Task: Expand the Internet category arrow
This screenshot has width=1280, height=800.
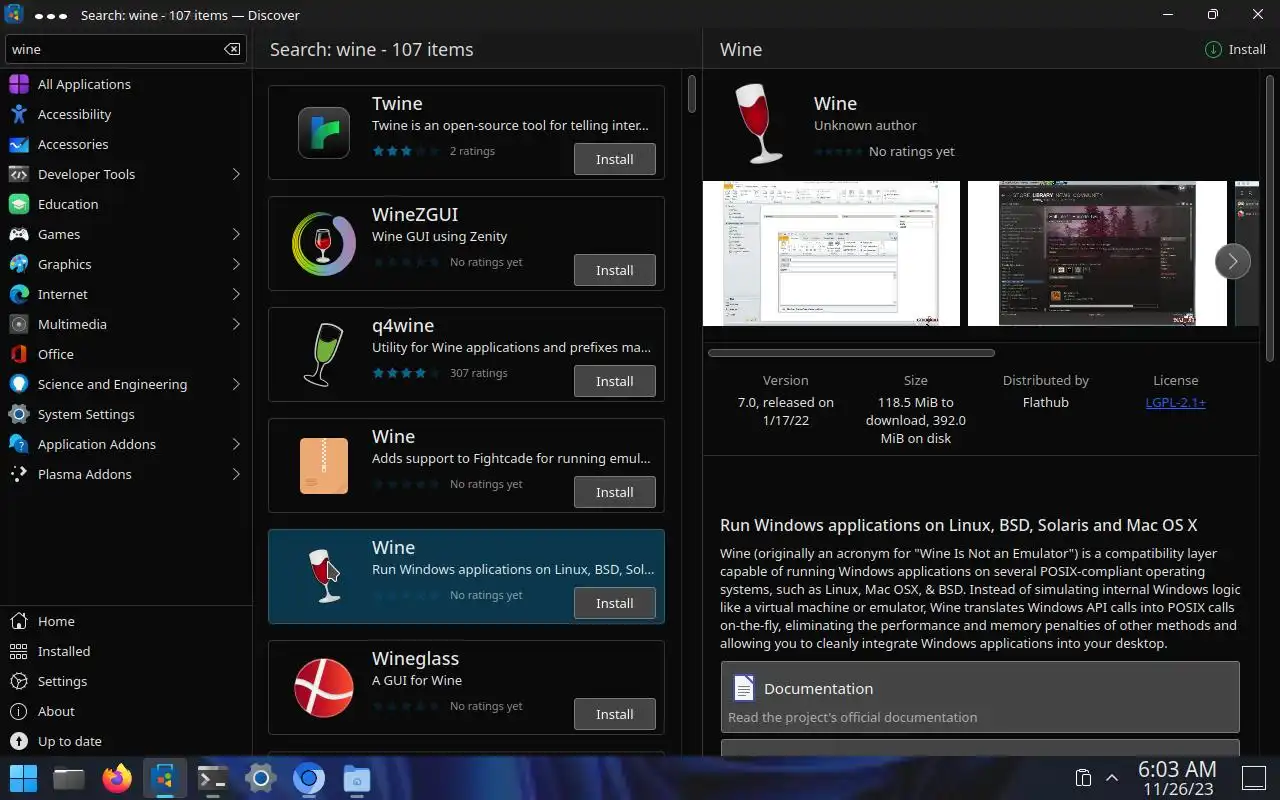Action: point(236,294)
